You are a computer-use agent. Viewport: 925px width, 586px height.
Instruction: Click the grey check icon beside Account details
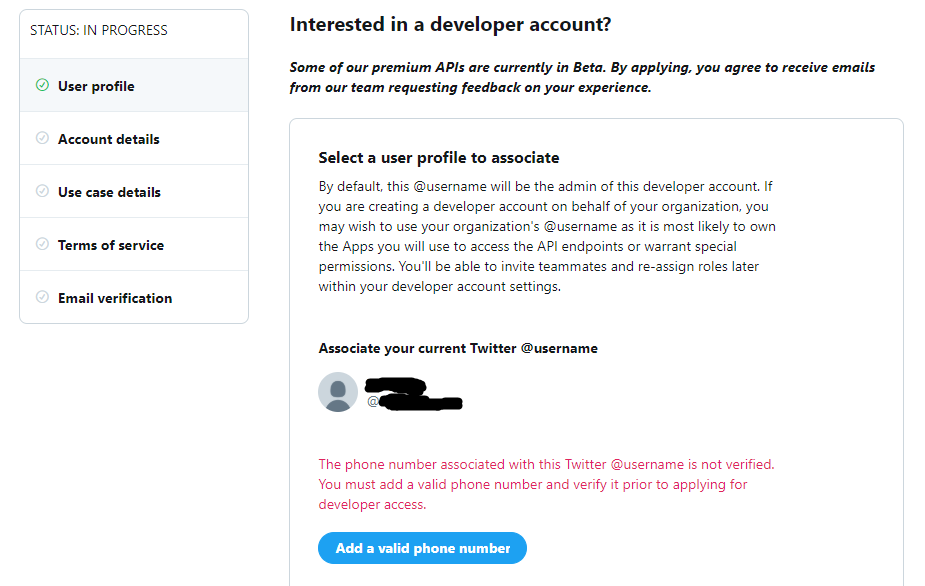(42, 139)
